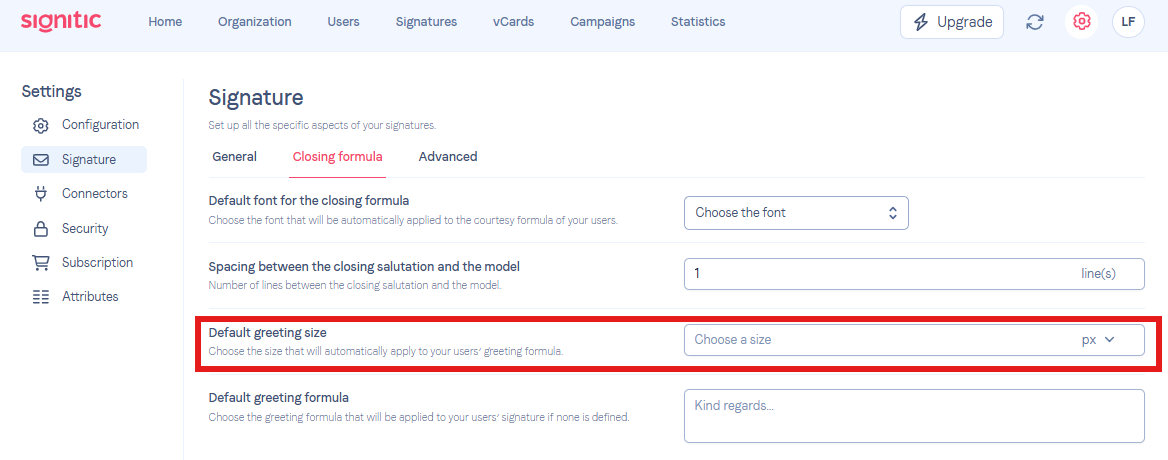Open the Choose the font dropdown
The width and height of the screenshot is (1168, 460).
coord(796,213)
